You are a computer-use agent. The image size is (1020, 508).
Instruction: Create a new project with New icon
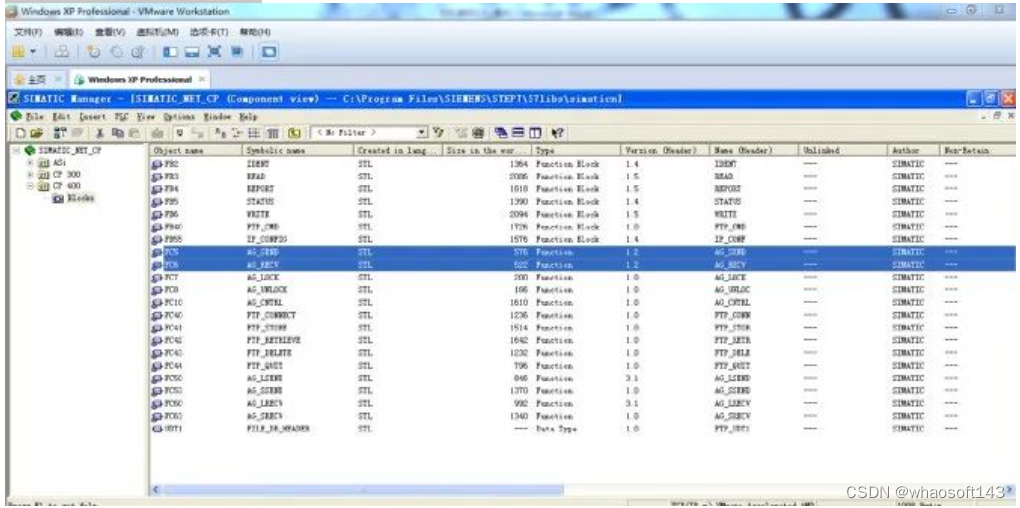coord(21,133)
